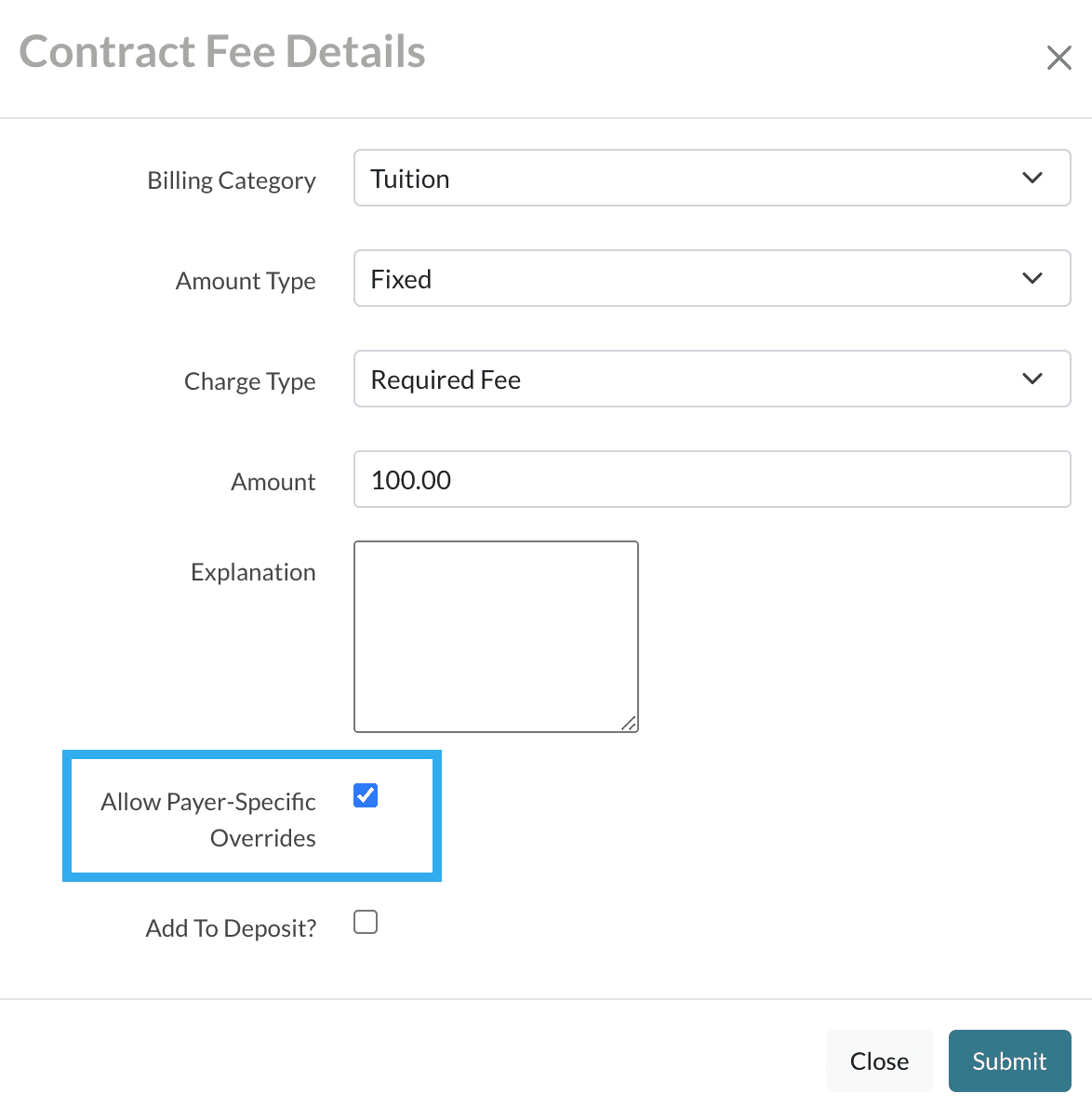Screen dimensions: 1092x1120
Task: Focus the Explanation text area
Action: click(x=496, y=636)
